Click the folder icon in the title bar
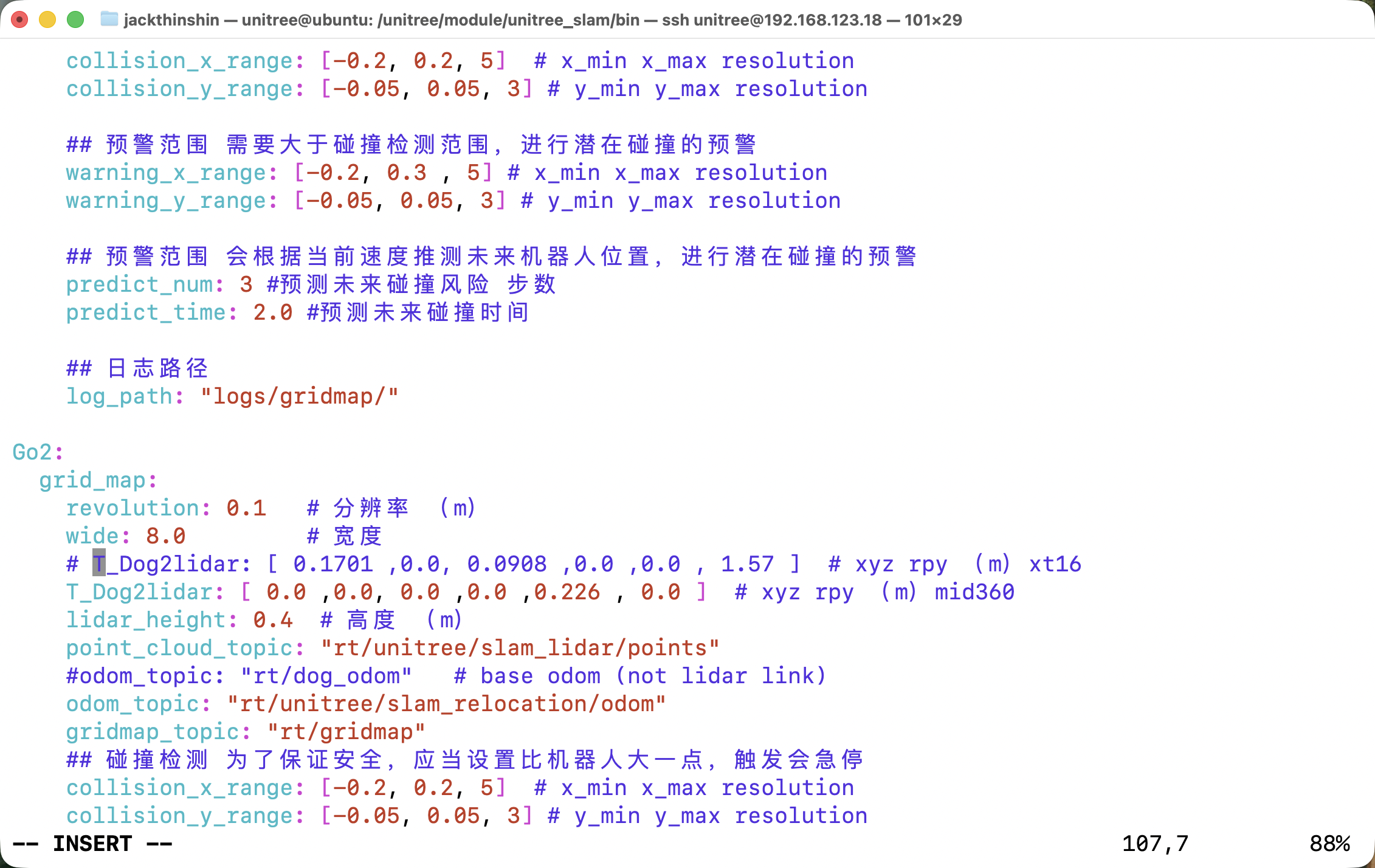Screen dimensions: 1375x868 point(108,20)
